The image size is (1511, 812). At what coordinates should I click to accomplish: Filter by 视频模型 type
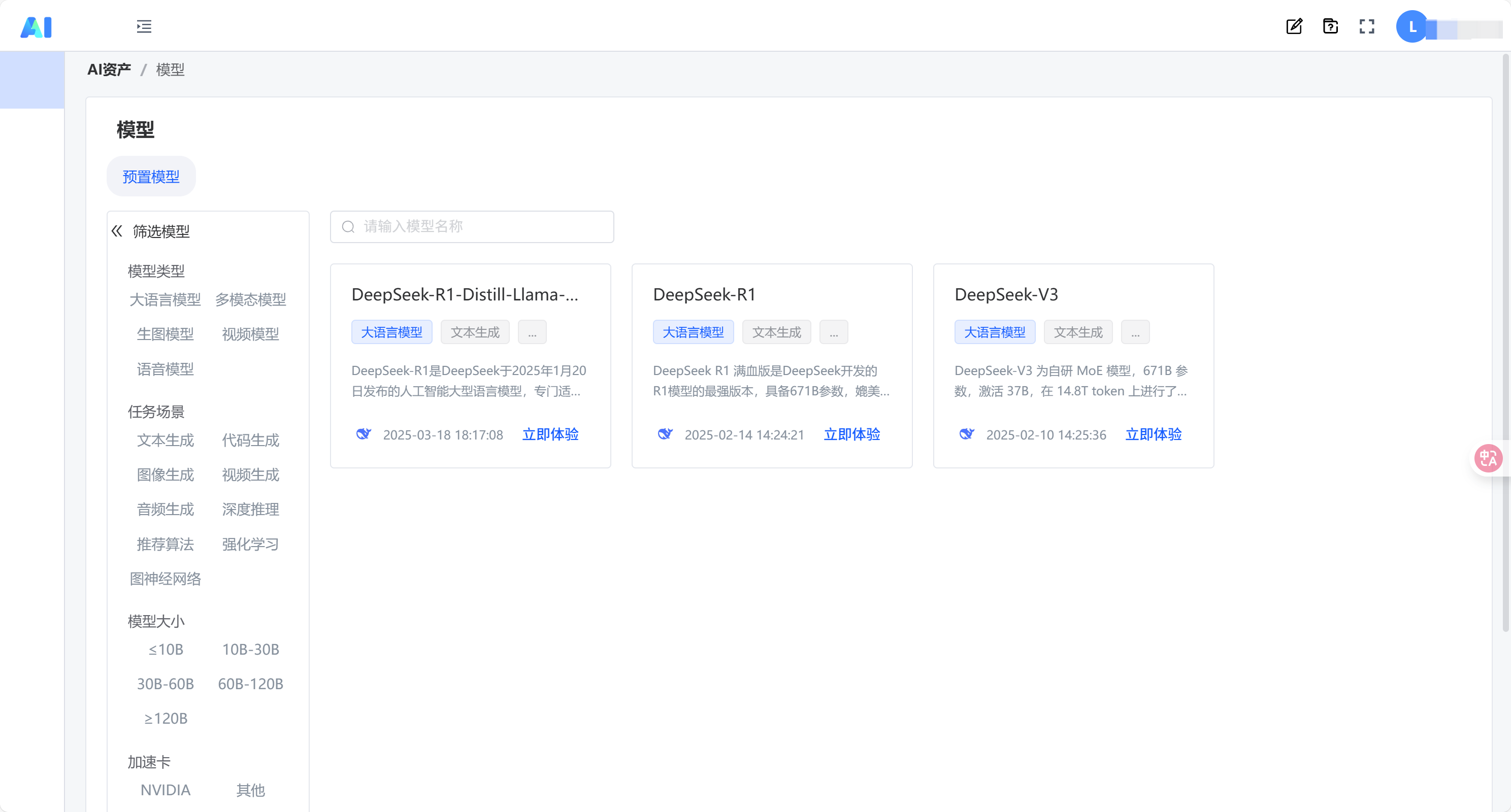pyautogui.click(x=250, y=334)
